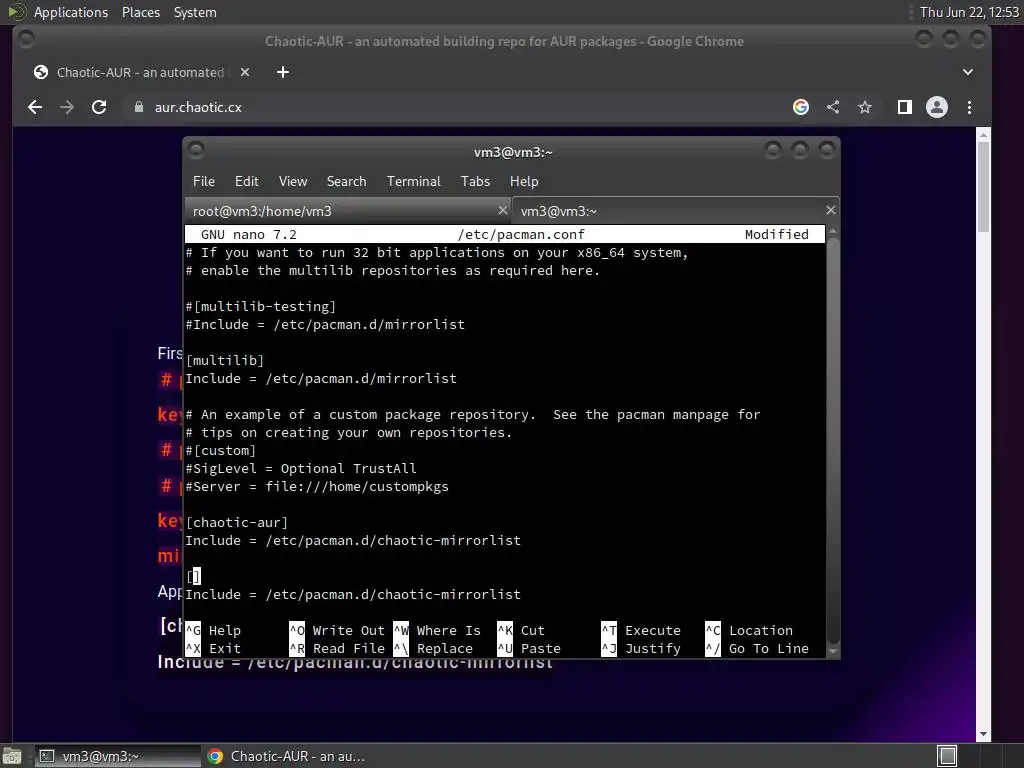Expand Chrome tab search chevron
Image resolution: width=1024 pixels, height=768 pixels.
tap(968, 72)
